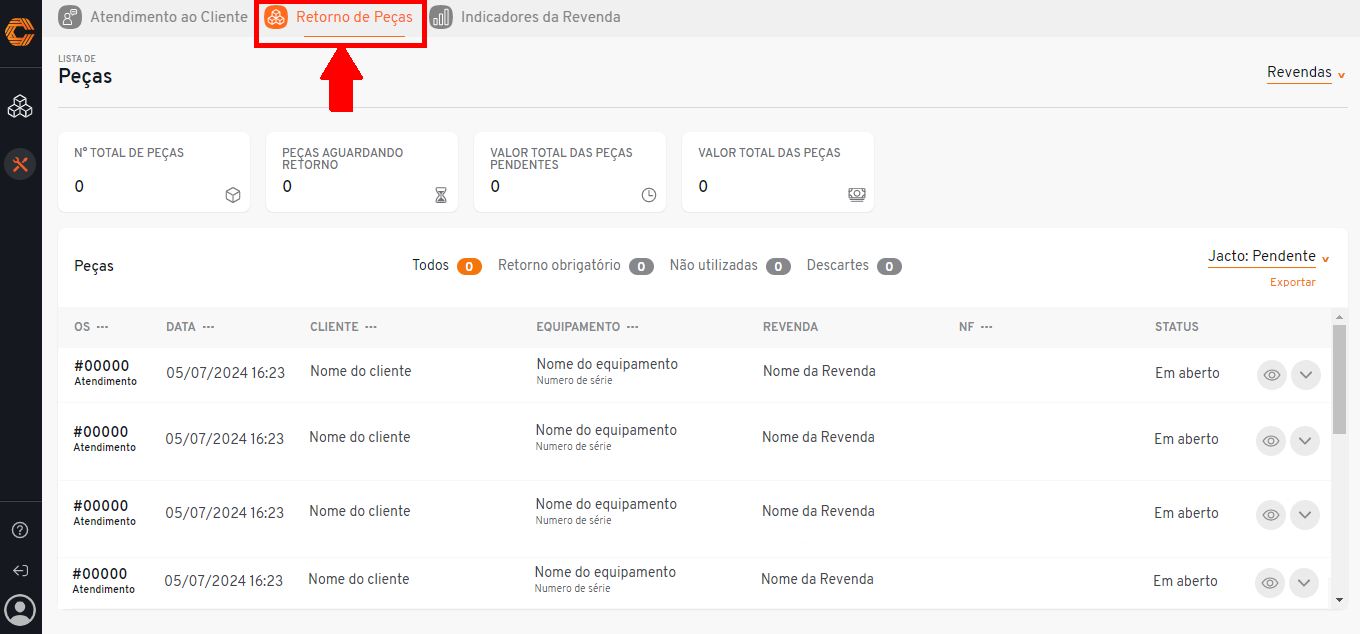This screenshot has height=634, width=1360.
Task: Filter parts by Não utilizadas
Action: 730,266
